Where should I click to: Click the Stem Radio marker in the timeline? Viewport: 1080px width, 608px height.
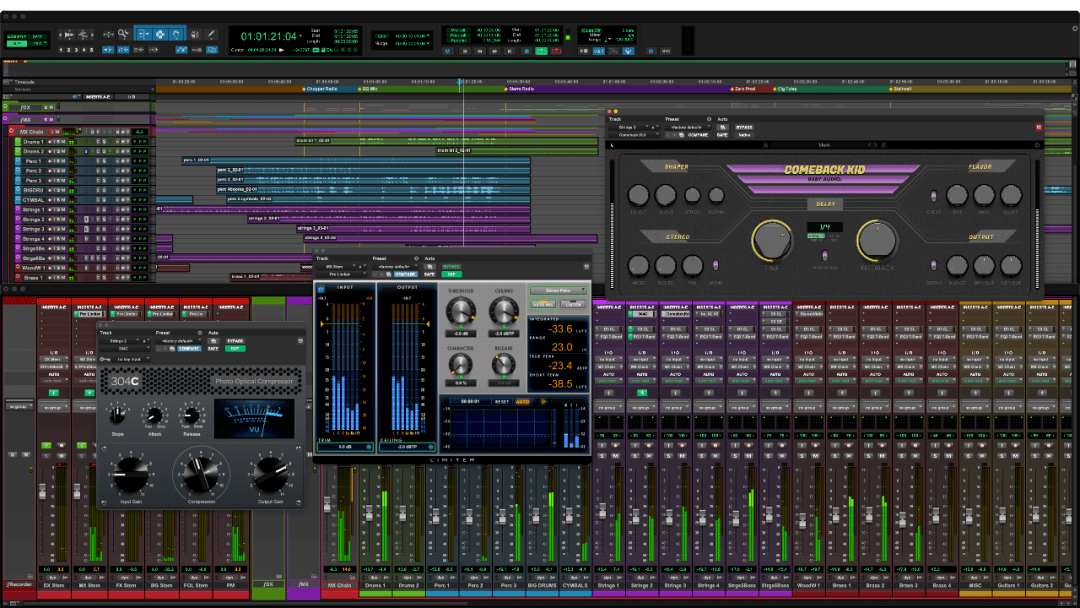click(519, 87)
